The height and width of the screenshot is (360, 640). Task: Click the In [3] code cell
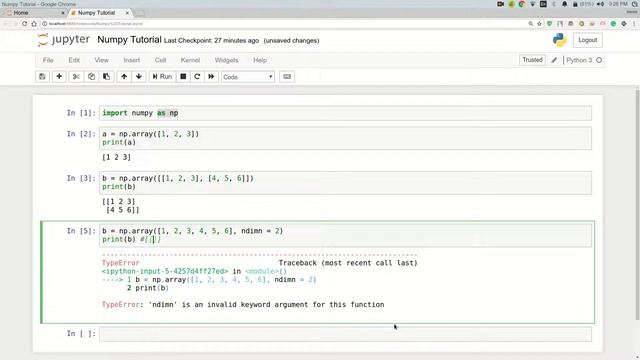click(x=345, y=182)
